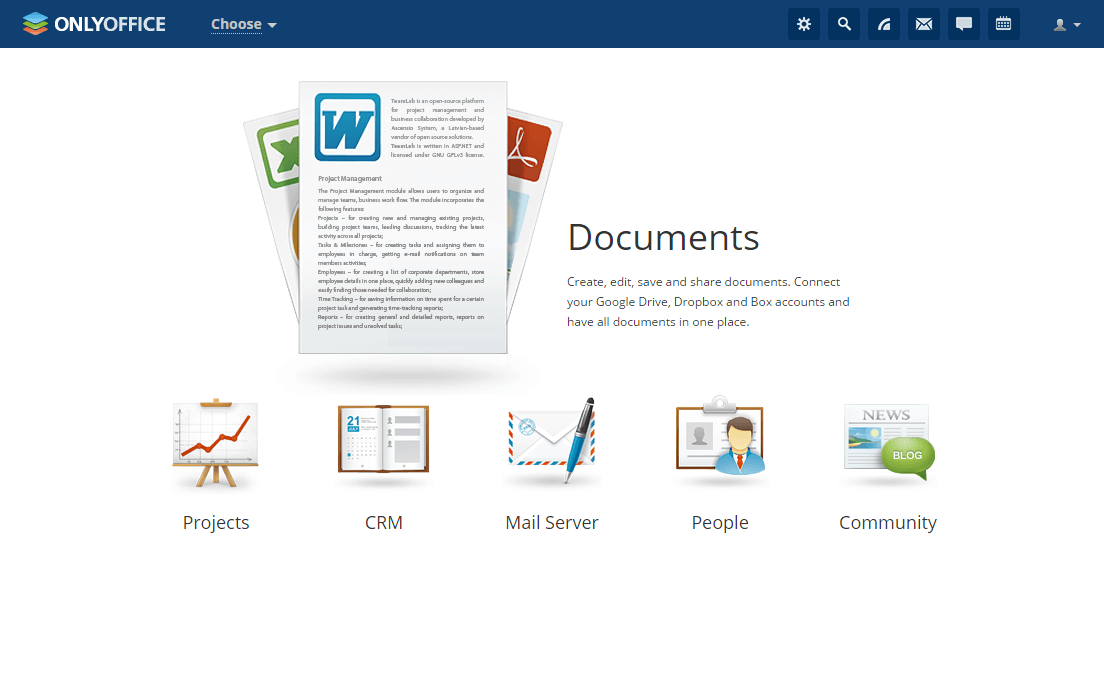Open the Talk chat bubble icon
Viewport: 1104px width, 678px height.
point(964,25)
